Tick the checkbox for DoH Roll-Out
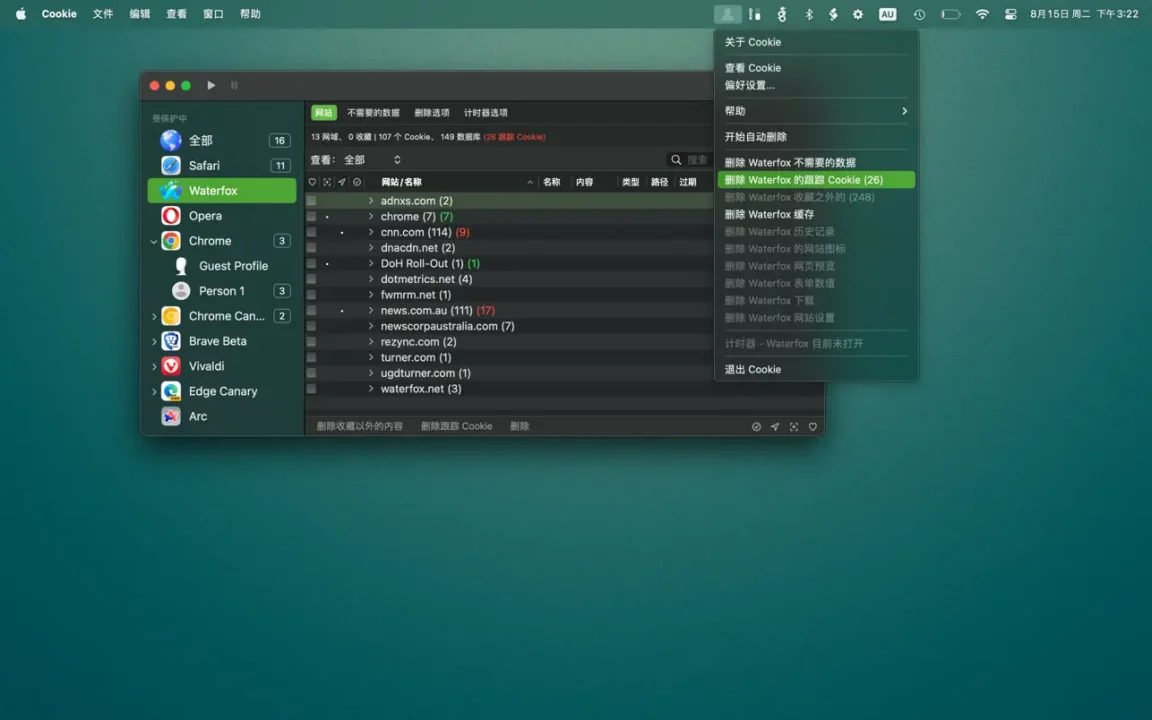1152x720 pixels. (x=312, y=264)
